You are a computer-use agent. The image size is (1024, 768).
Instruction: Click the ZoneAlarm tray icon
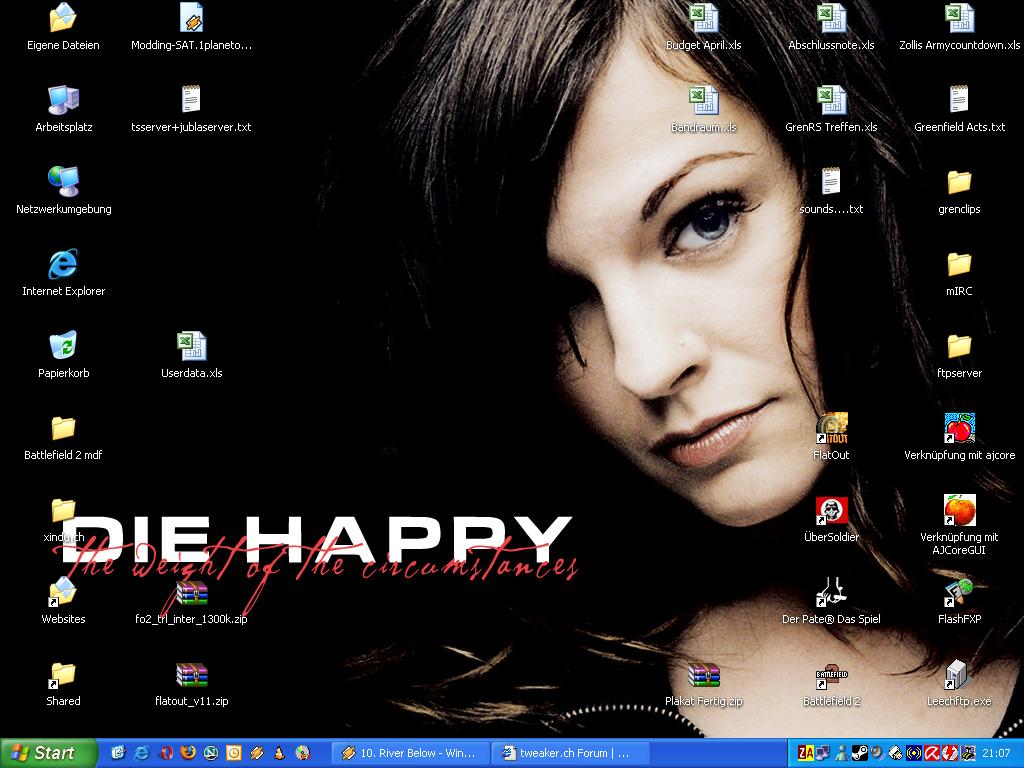pyautogui.click(x=805, y=753)
